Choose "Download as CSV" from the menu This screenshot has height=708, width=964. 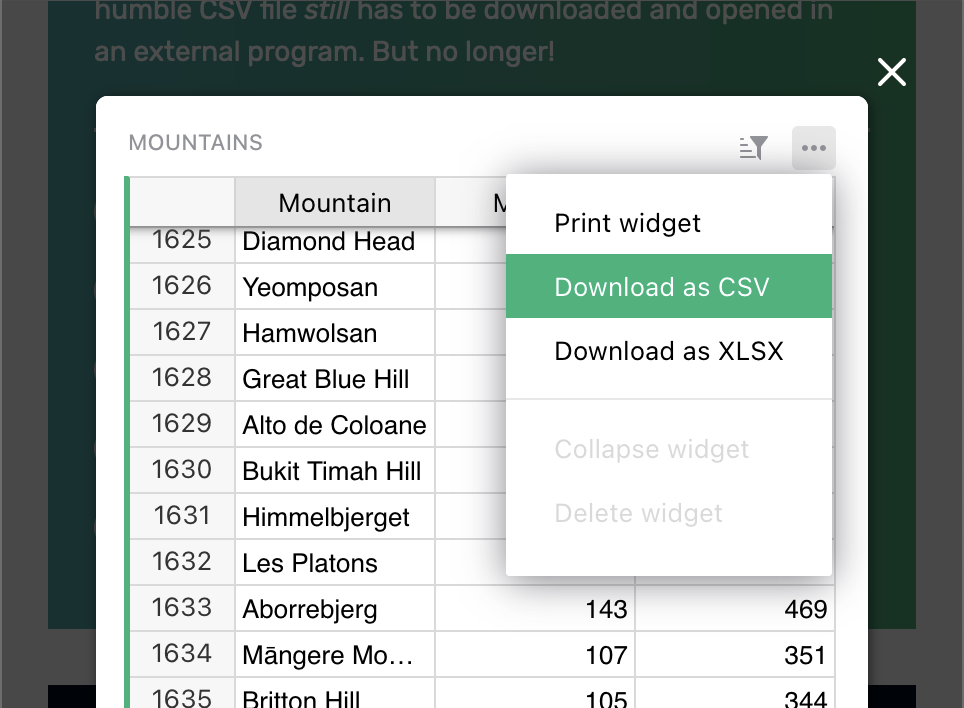click(662, 287)
